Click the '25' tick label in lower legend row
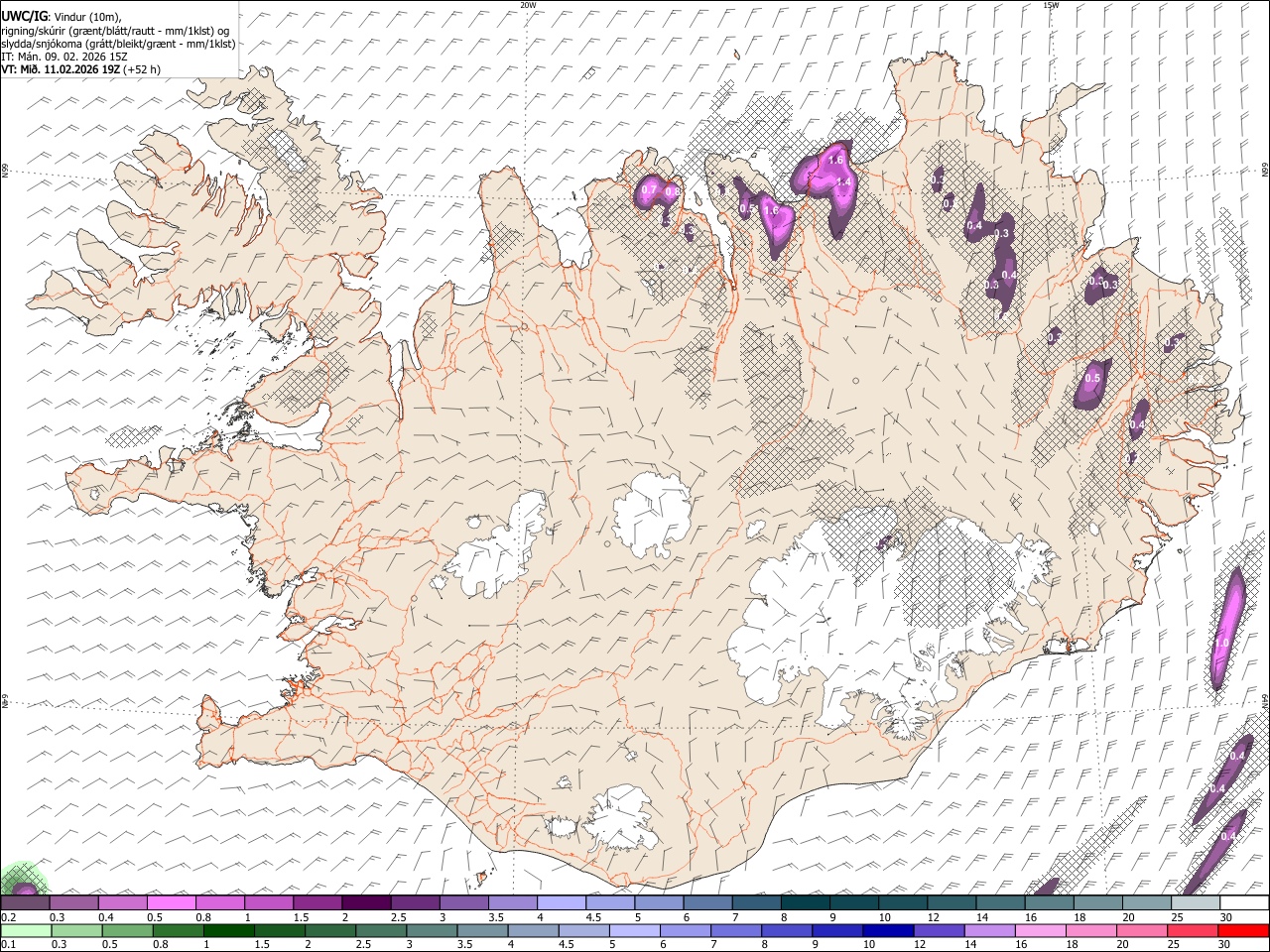The image size is (1270, 952). click(x=1173, y=945)
